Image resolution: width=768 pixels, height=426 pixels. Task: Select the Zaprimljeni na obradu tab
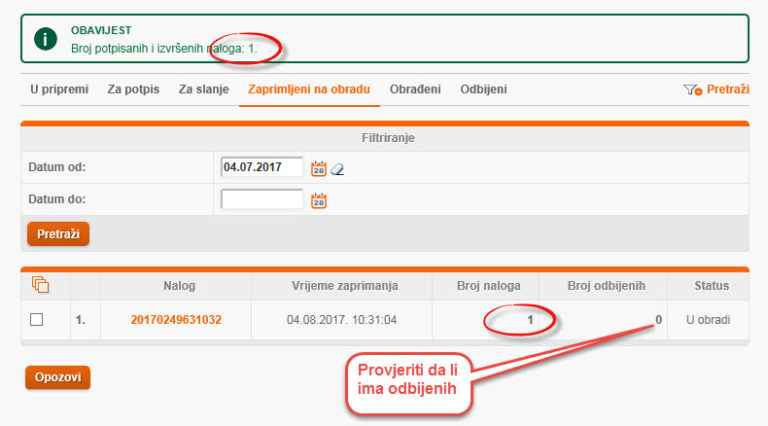(309, 89)
